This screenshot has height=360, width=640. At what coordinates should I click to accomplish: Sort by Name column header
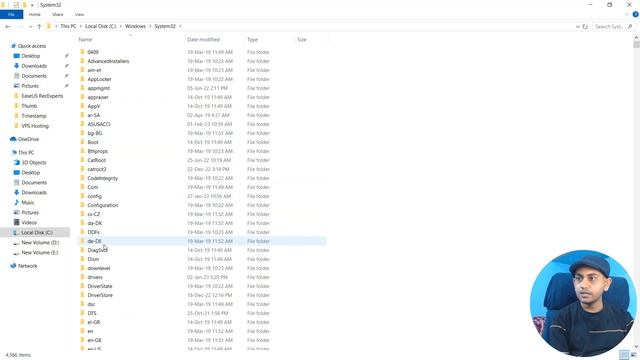85,40
